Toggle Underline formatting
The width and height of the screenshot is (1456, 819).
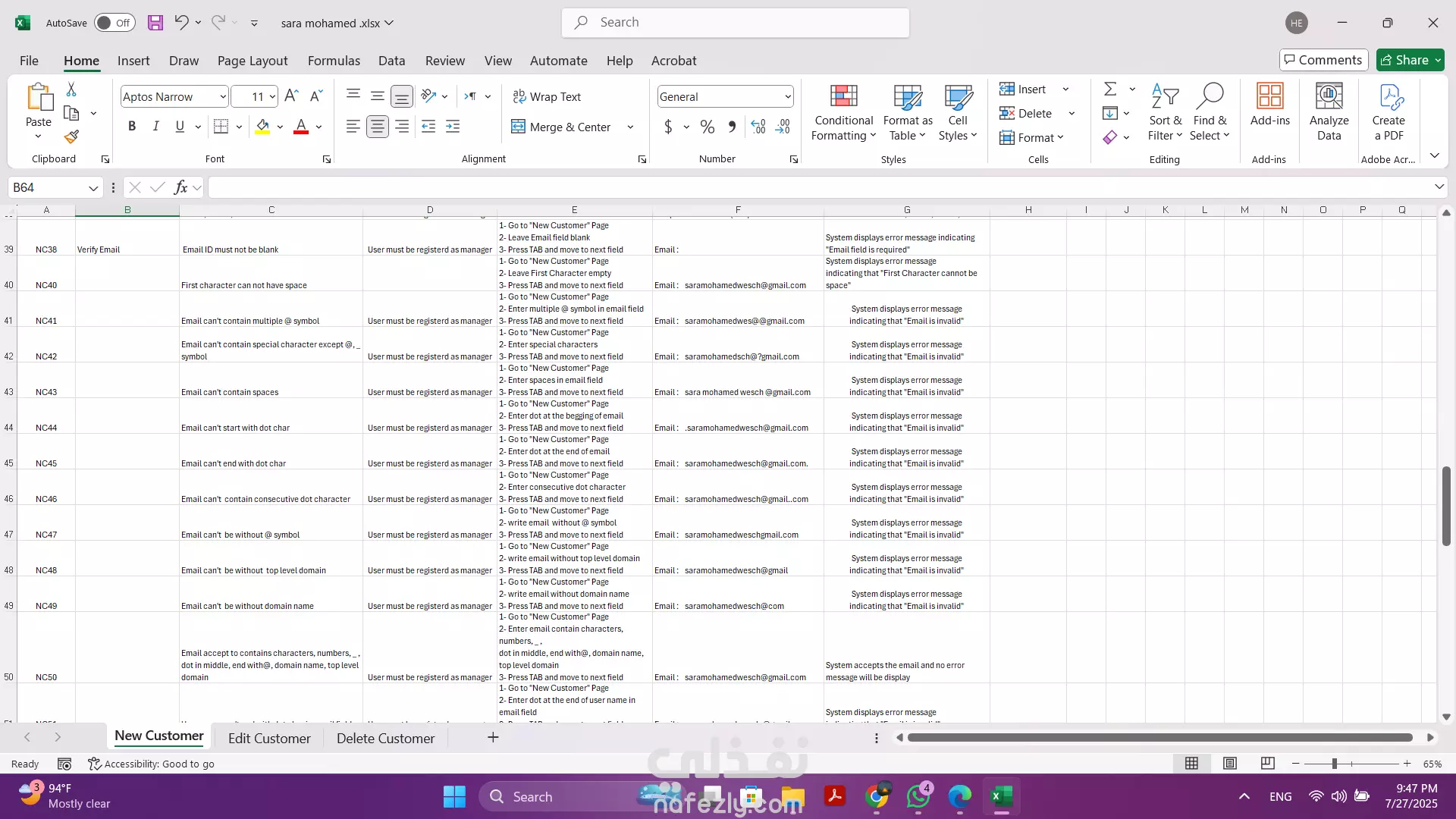[180, 127]
